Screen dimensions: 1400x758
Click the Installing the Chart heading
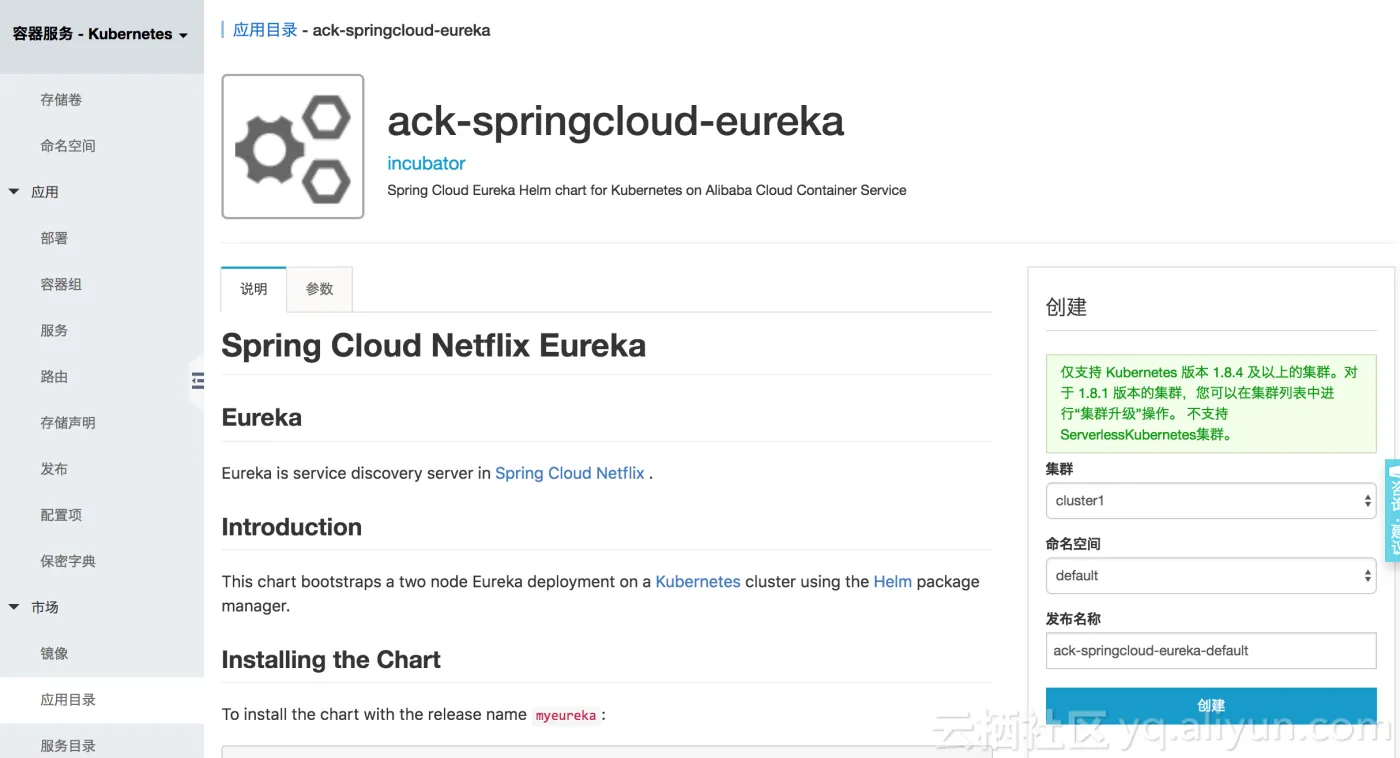point(331,660)
